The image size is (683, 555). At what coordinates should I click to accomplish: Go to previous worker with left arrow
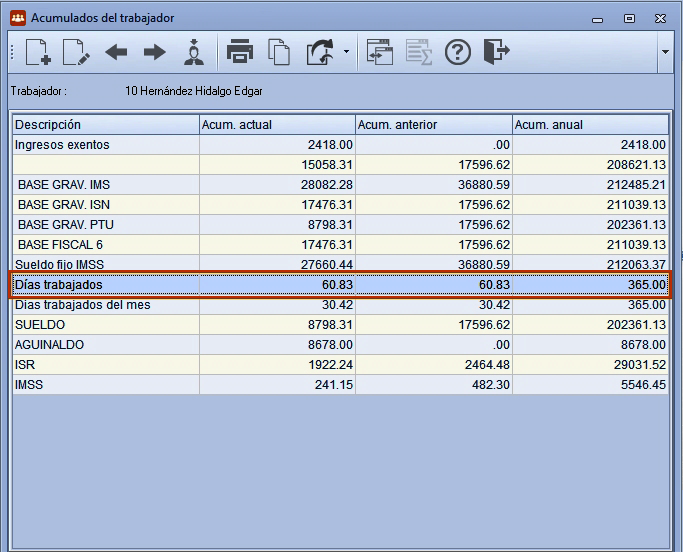coord(116,52)
